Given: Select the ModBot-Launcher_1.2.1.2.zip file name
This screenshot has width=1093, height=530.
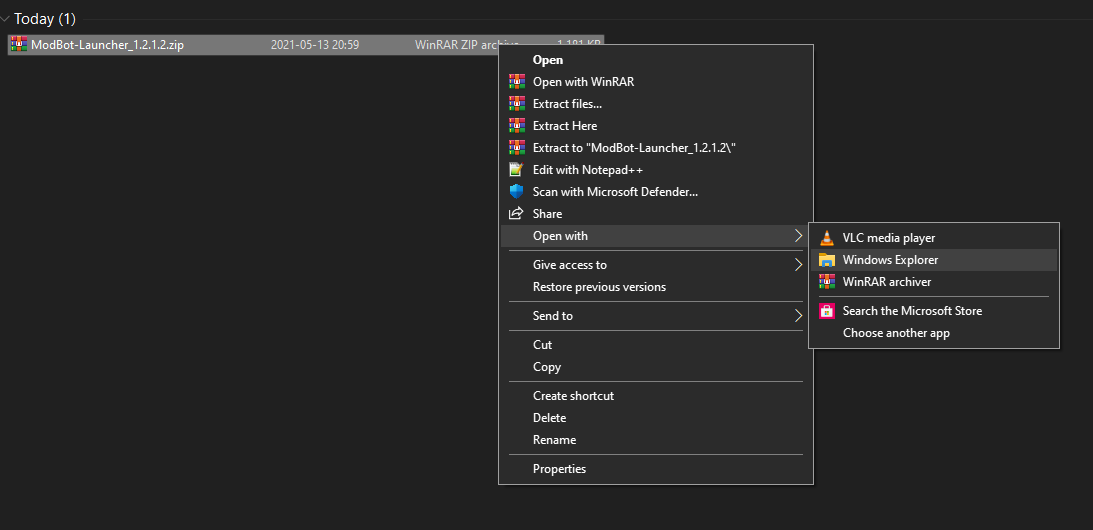Looking at the screenshot, I should (x=107, y=45).
